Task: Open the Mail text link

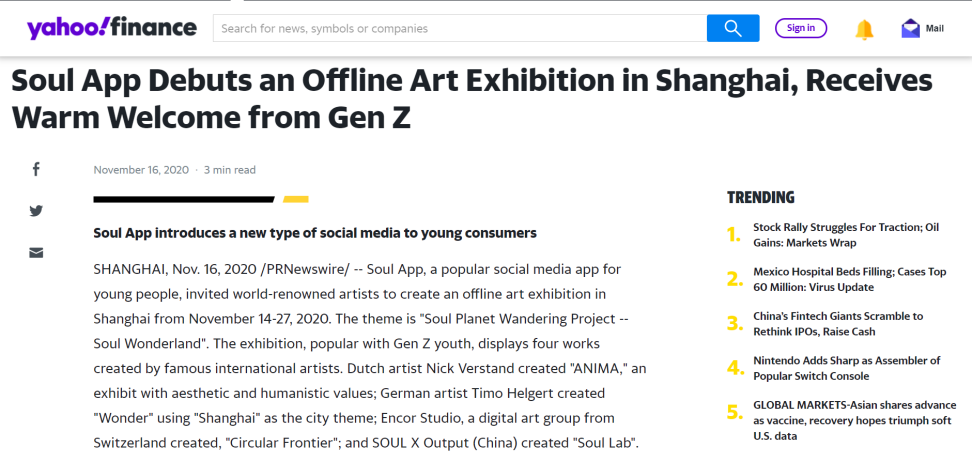Action: (x=935, y=29)
